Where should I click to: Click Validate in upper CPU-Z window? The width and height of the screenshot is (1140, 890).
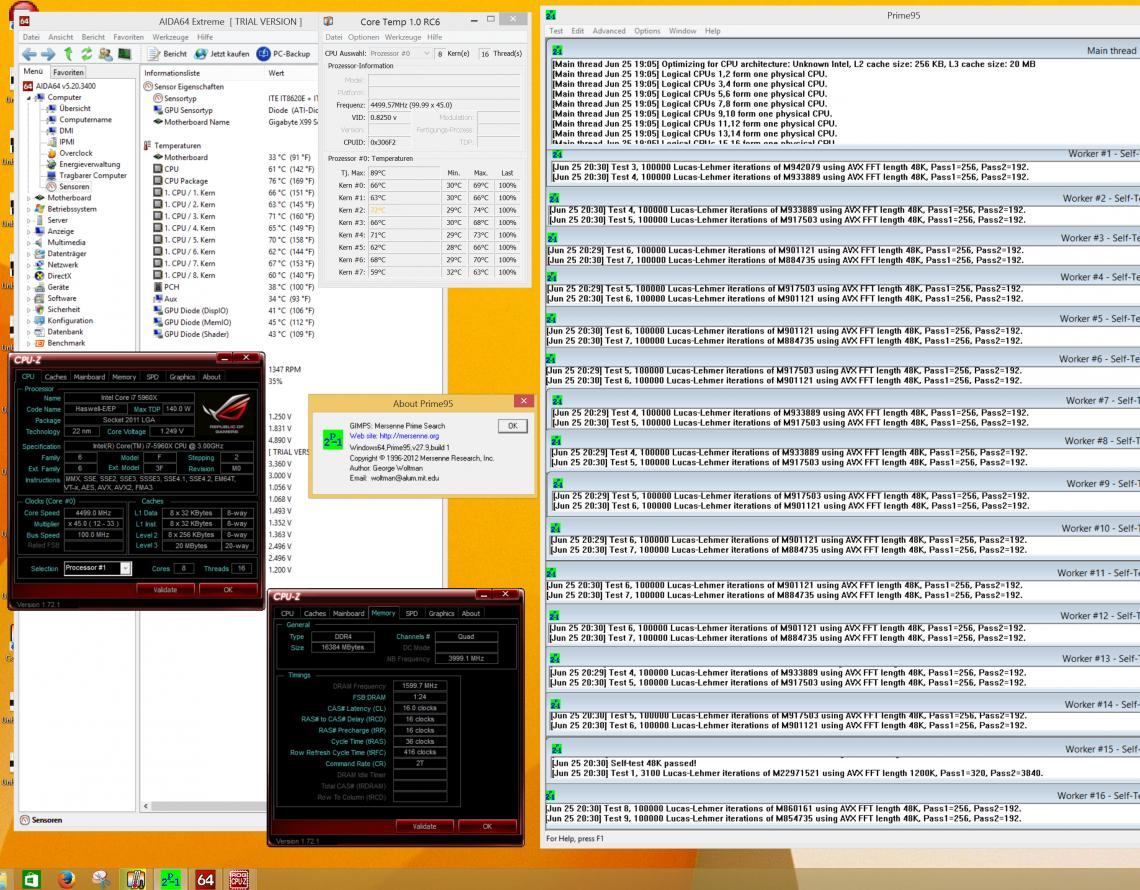pyautogui.click(x=165, y=590)
